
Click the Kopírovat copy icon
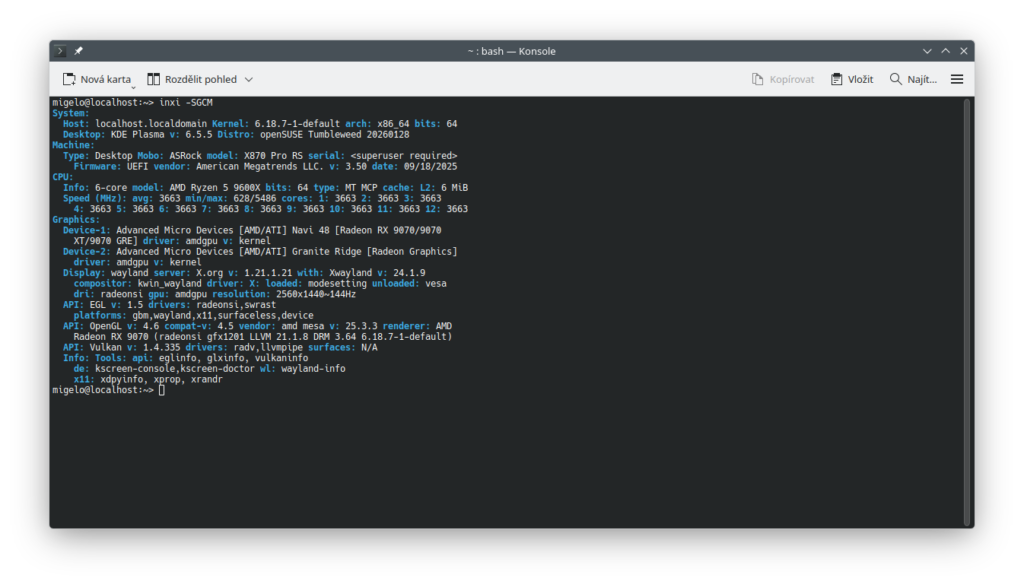coord(758,79)
